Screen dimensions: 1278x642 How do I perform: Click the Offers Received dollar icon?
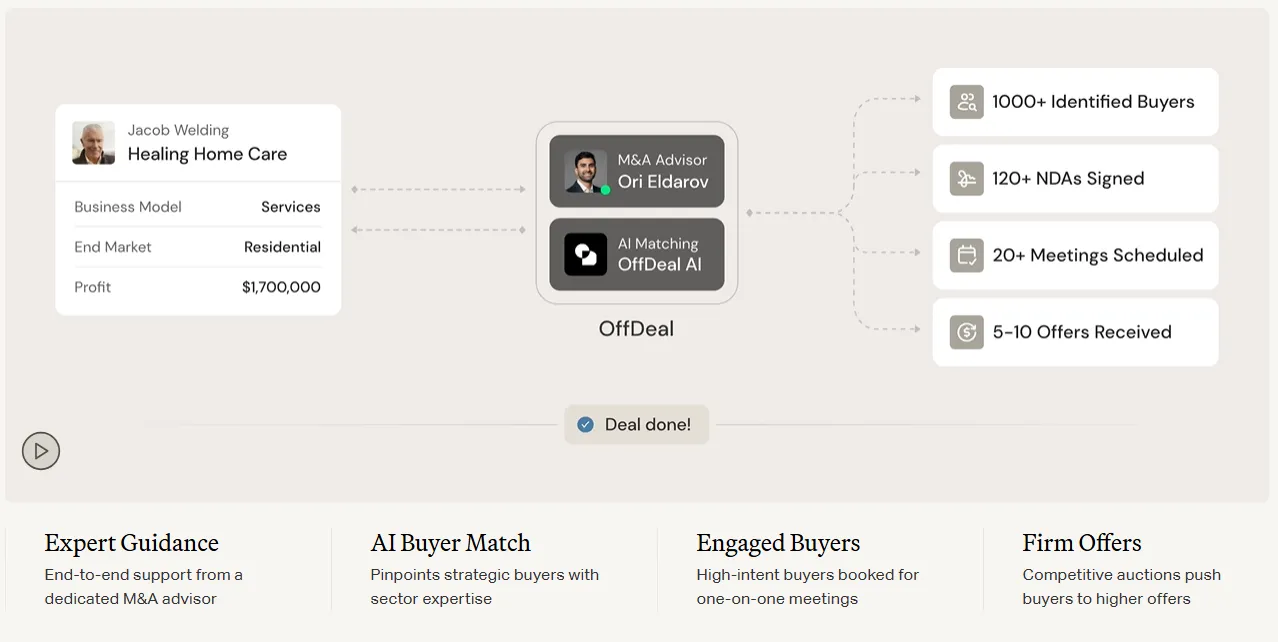[966, 332]
